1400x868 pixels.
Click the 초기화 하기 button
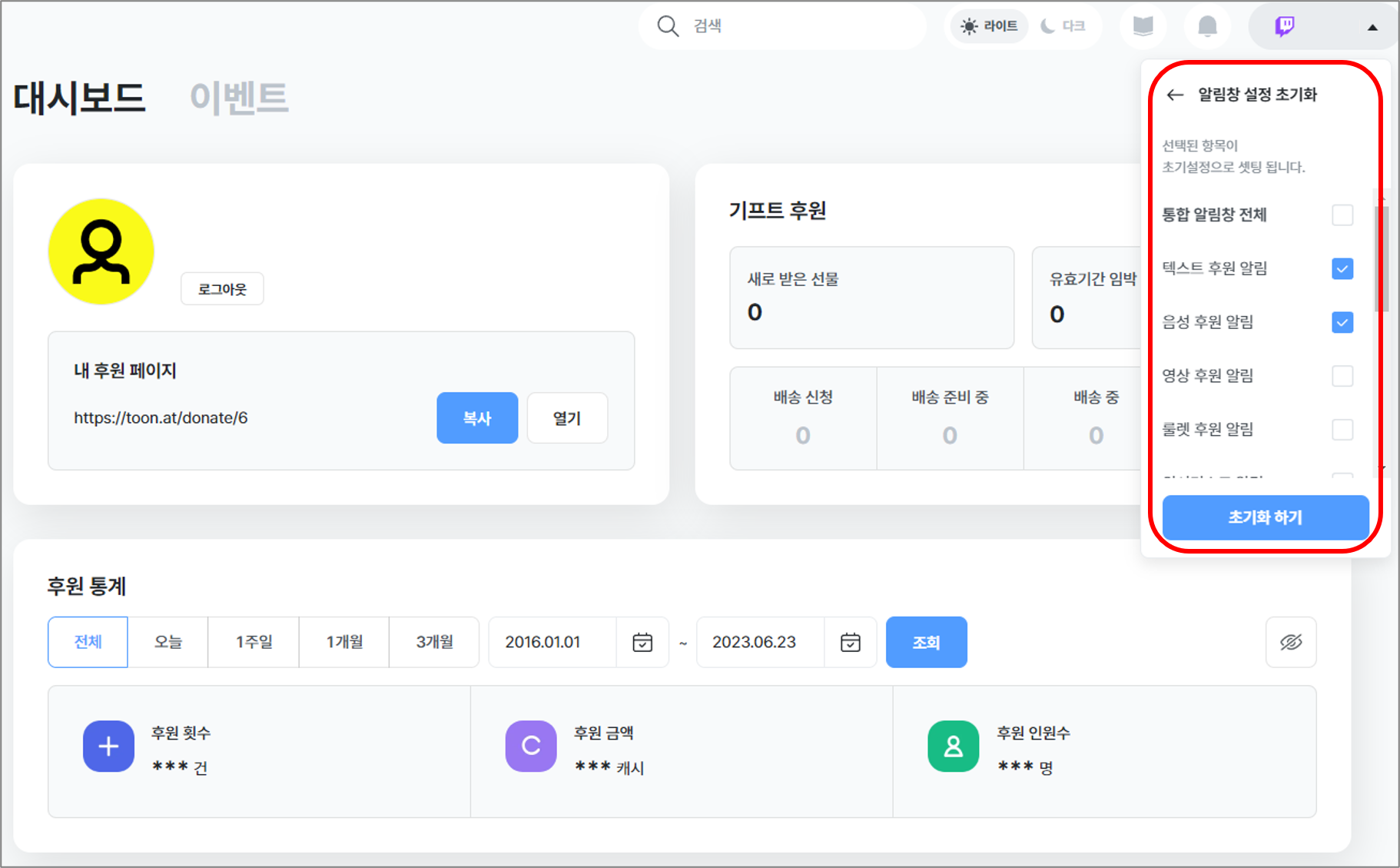point(1265,517)
